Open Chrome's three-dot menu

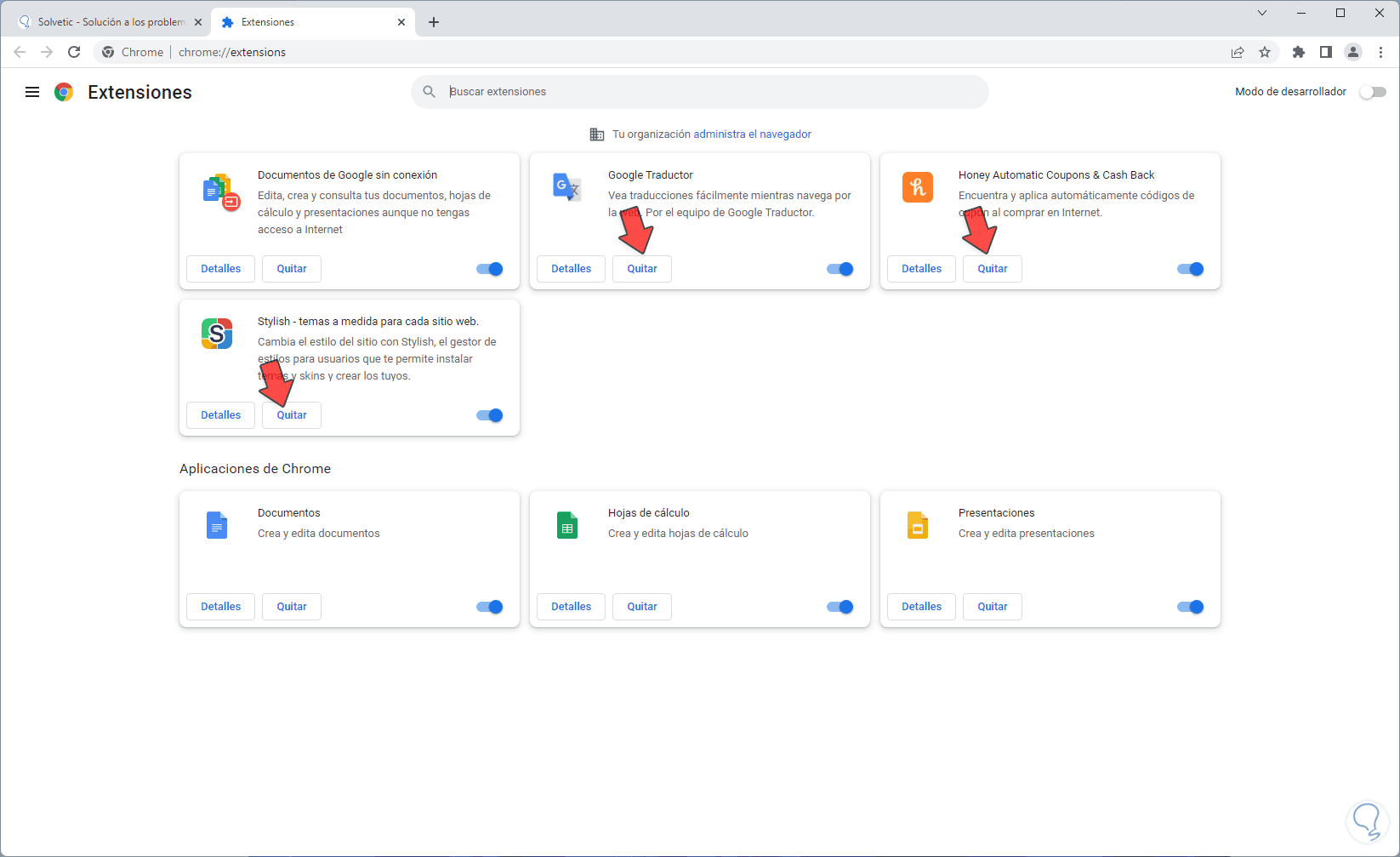[1380, 52]
